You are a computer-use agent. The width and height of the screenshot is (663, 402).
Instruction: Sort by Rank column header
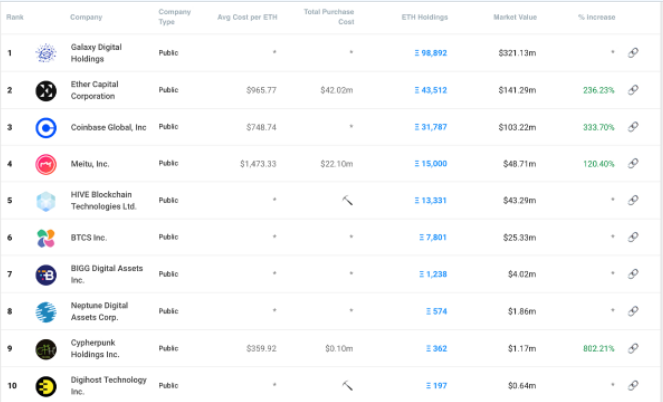(x=15, y=17)
